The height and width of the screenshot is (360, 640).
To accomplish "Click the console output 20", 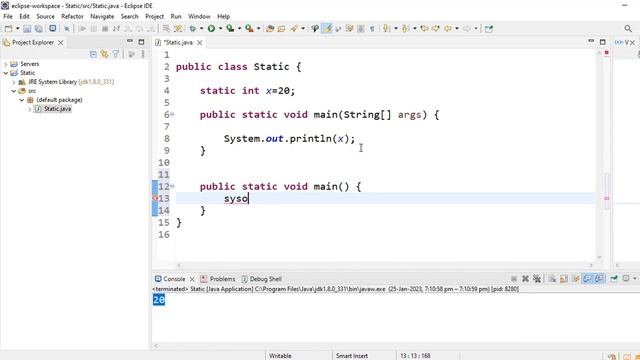I will click(159, 300).
